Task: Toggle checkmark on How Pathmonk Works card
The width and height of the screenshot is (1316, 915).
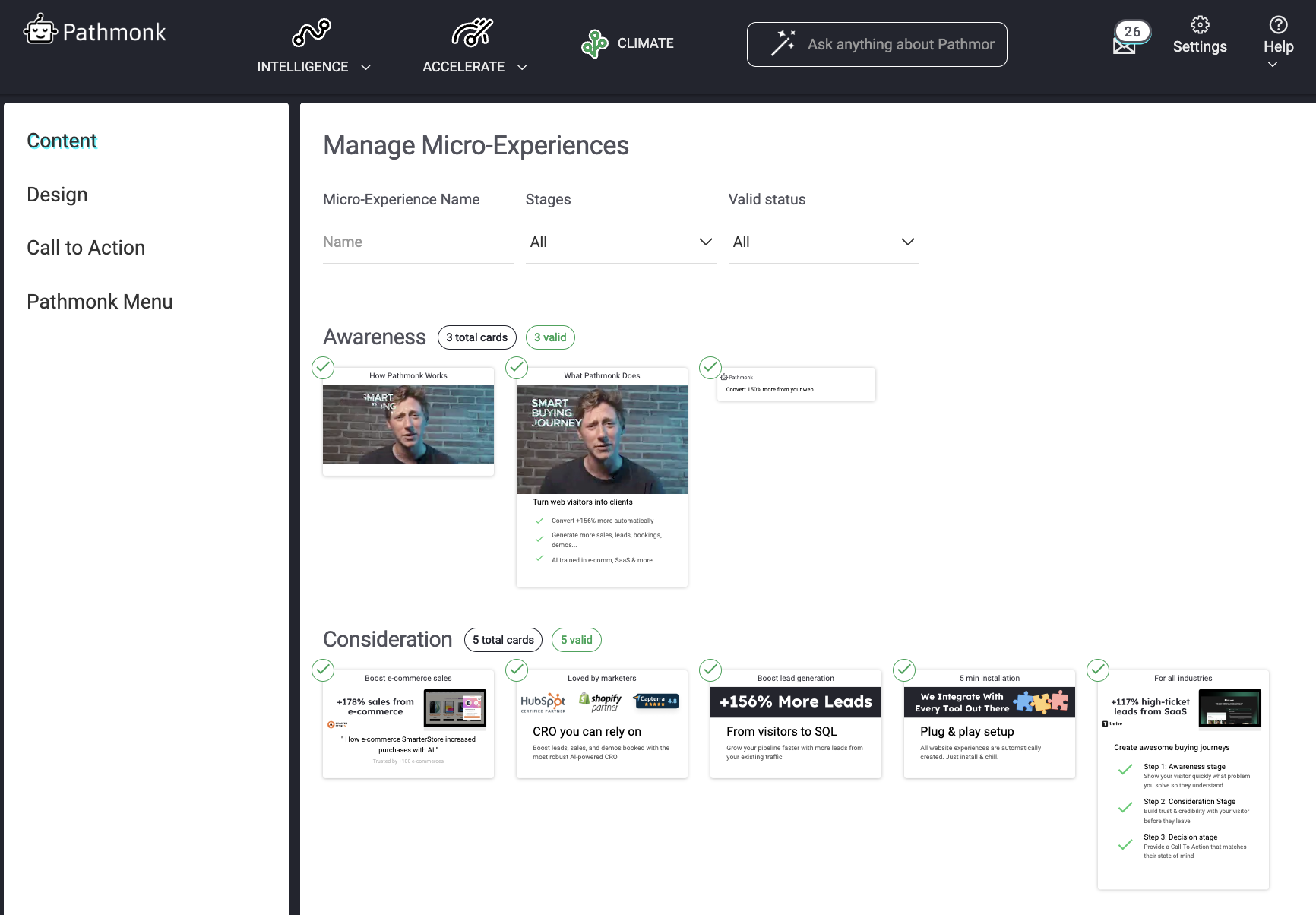Action: coord(323,368)
